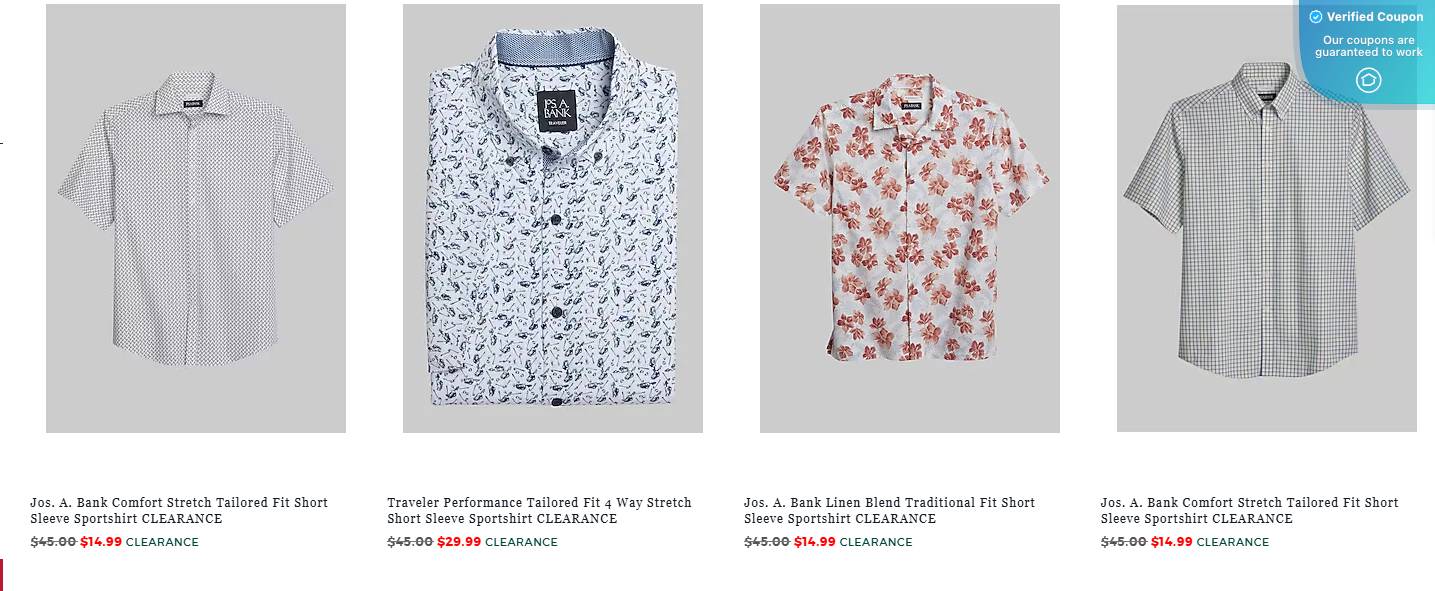Click the Verified Coupon checkmark icon

coord(1316,17)
